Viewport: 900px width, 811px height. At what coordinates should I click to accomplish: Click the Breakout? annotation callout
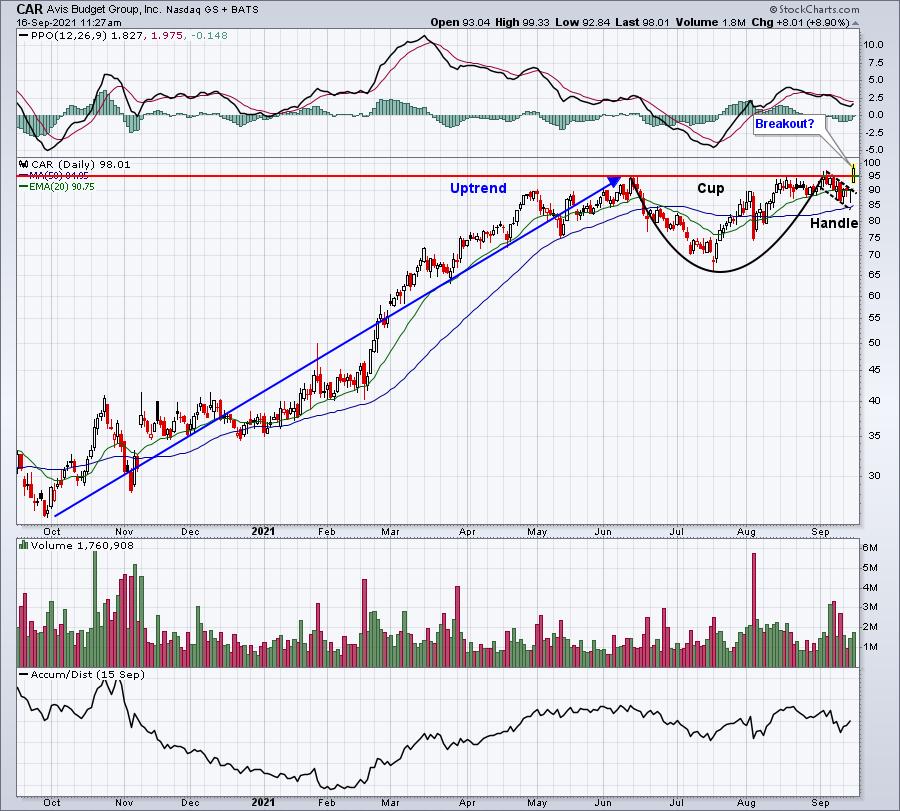785,123
